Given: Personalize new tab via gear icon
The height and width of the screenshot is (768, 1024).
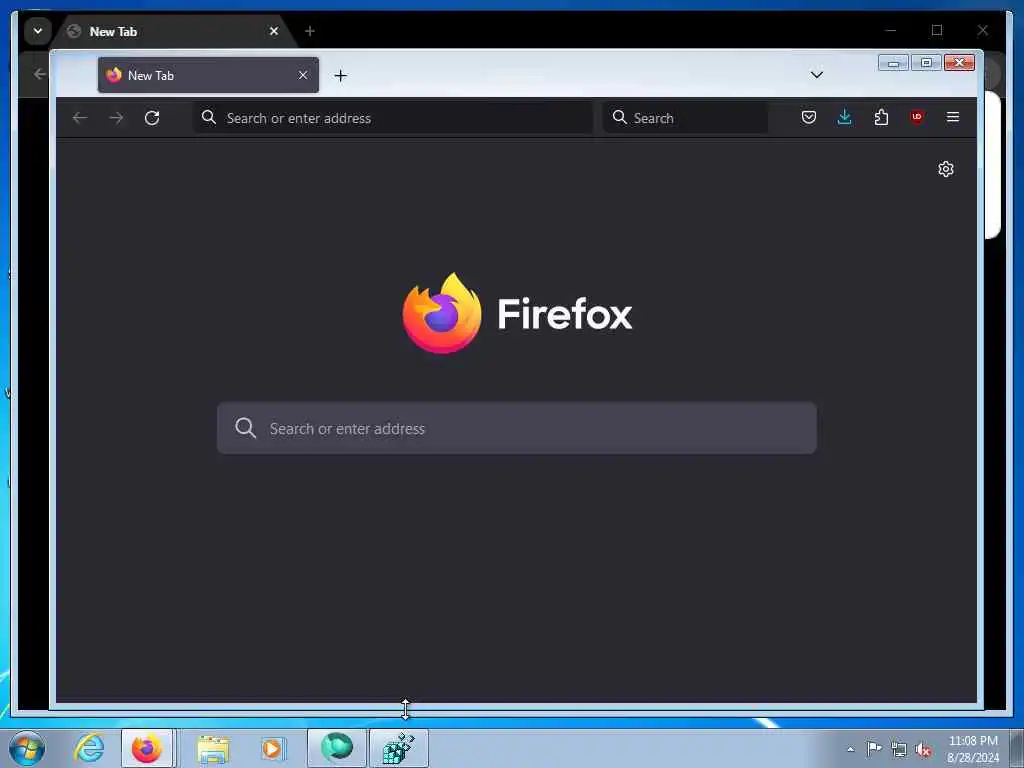Looking at the screenshot, I should [946, 169].
